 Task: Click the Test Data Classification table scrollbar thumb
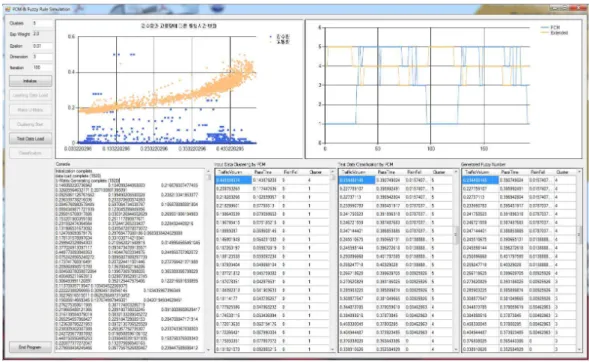click(x=456, y=234)
